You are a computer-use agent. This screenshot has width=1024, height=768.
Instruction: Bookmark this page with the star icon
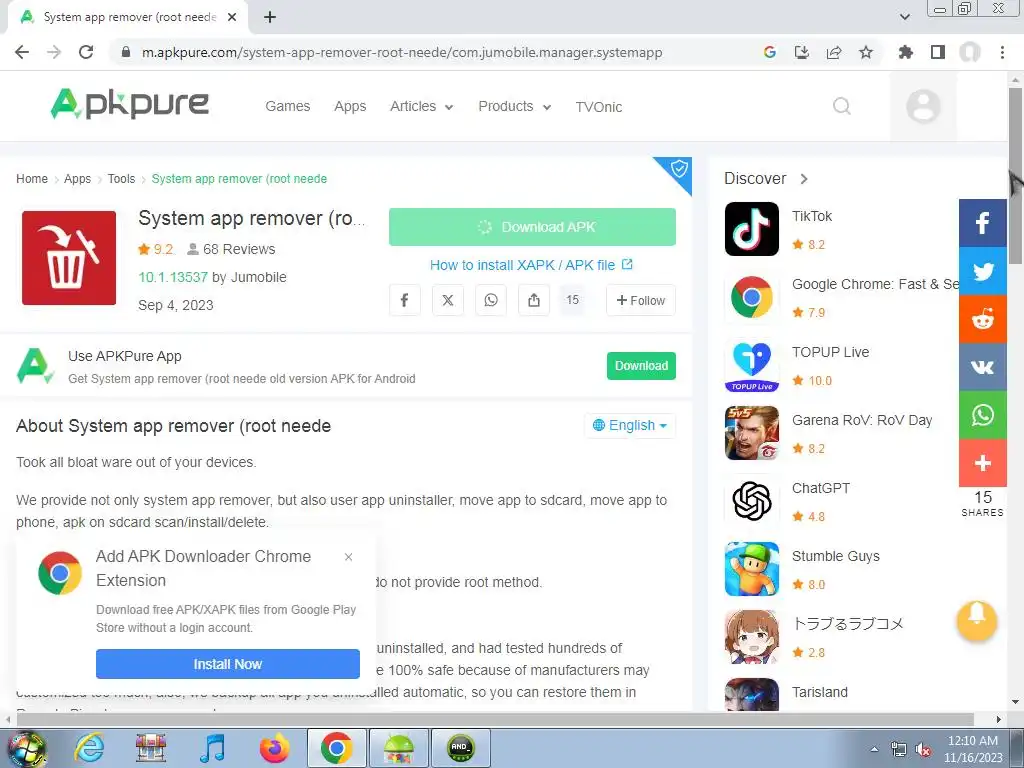click(866, 52)
